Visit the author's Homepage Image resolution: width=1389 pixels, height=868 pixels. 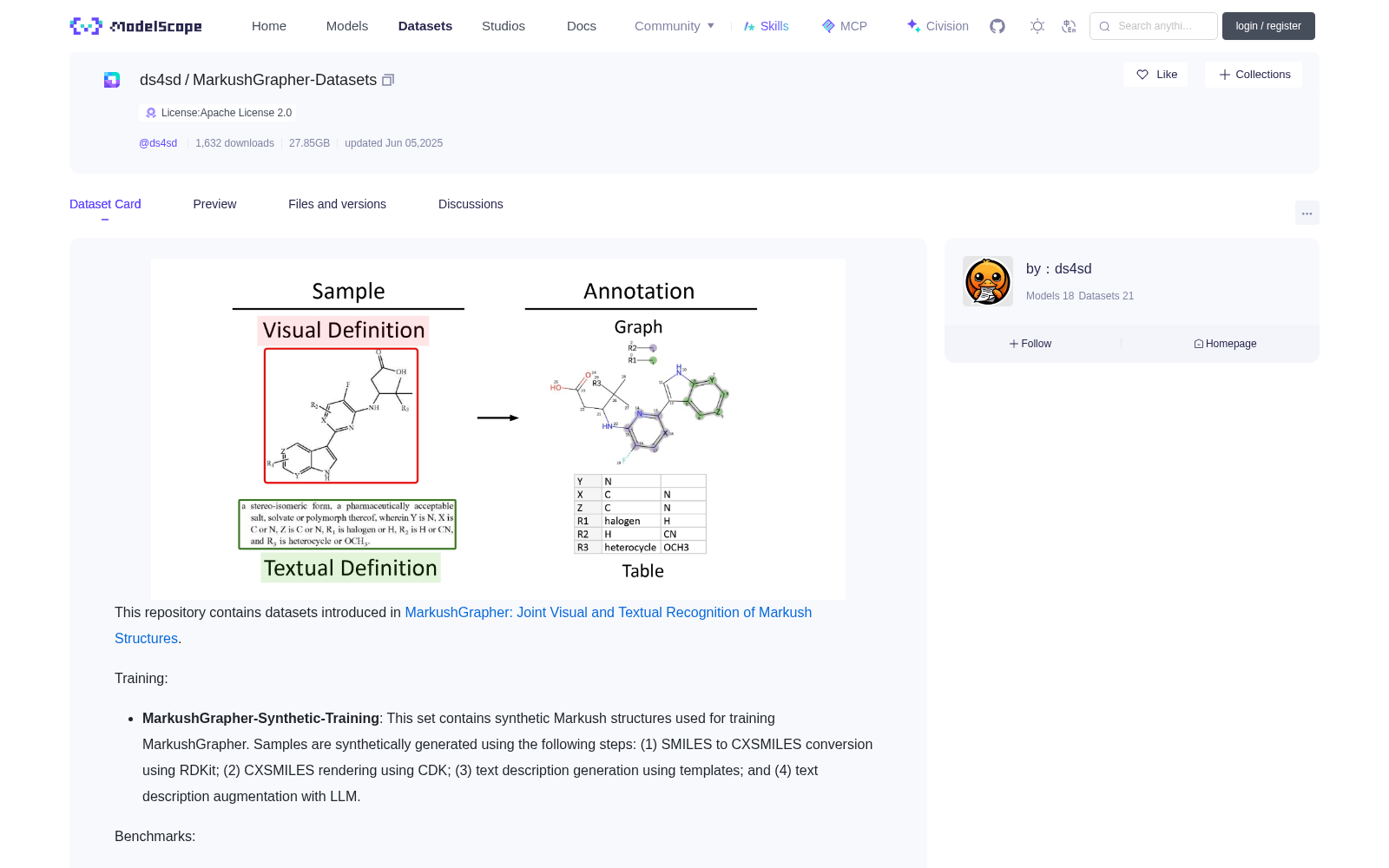1225,344
